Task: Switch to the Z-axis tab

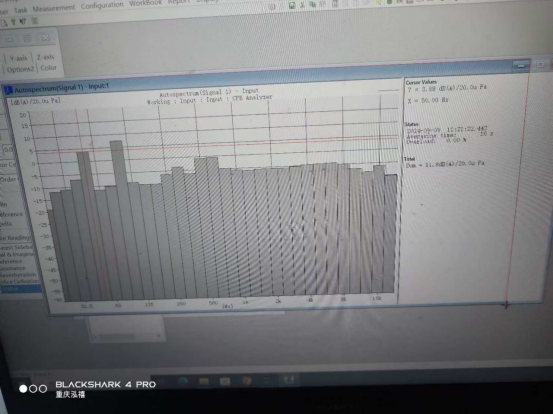Action: 45,57
